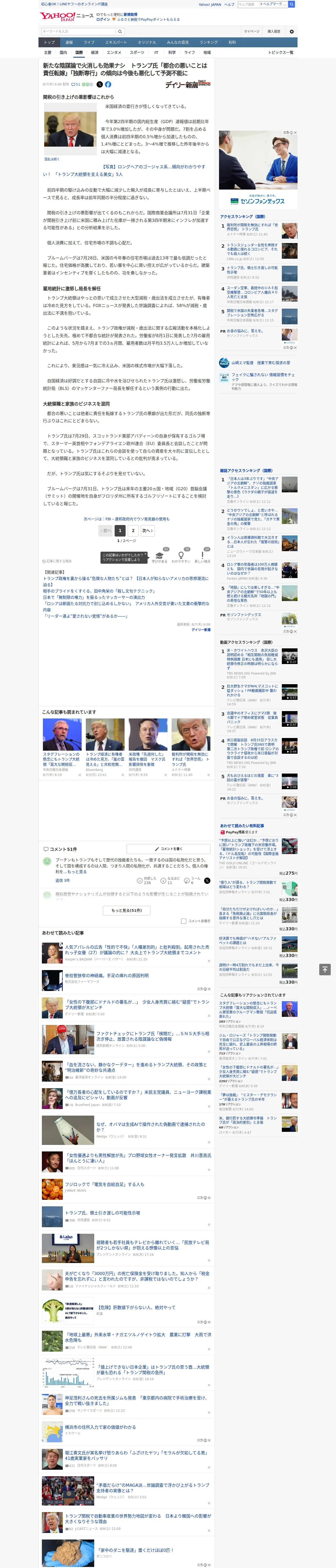Open article 人気アパレルの広告「性的で不快」
The image size is (336, 1568).
pyautogui.click(x=137, y=950)
